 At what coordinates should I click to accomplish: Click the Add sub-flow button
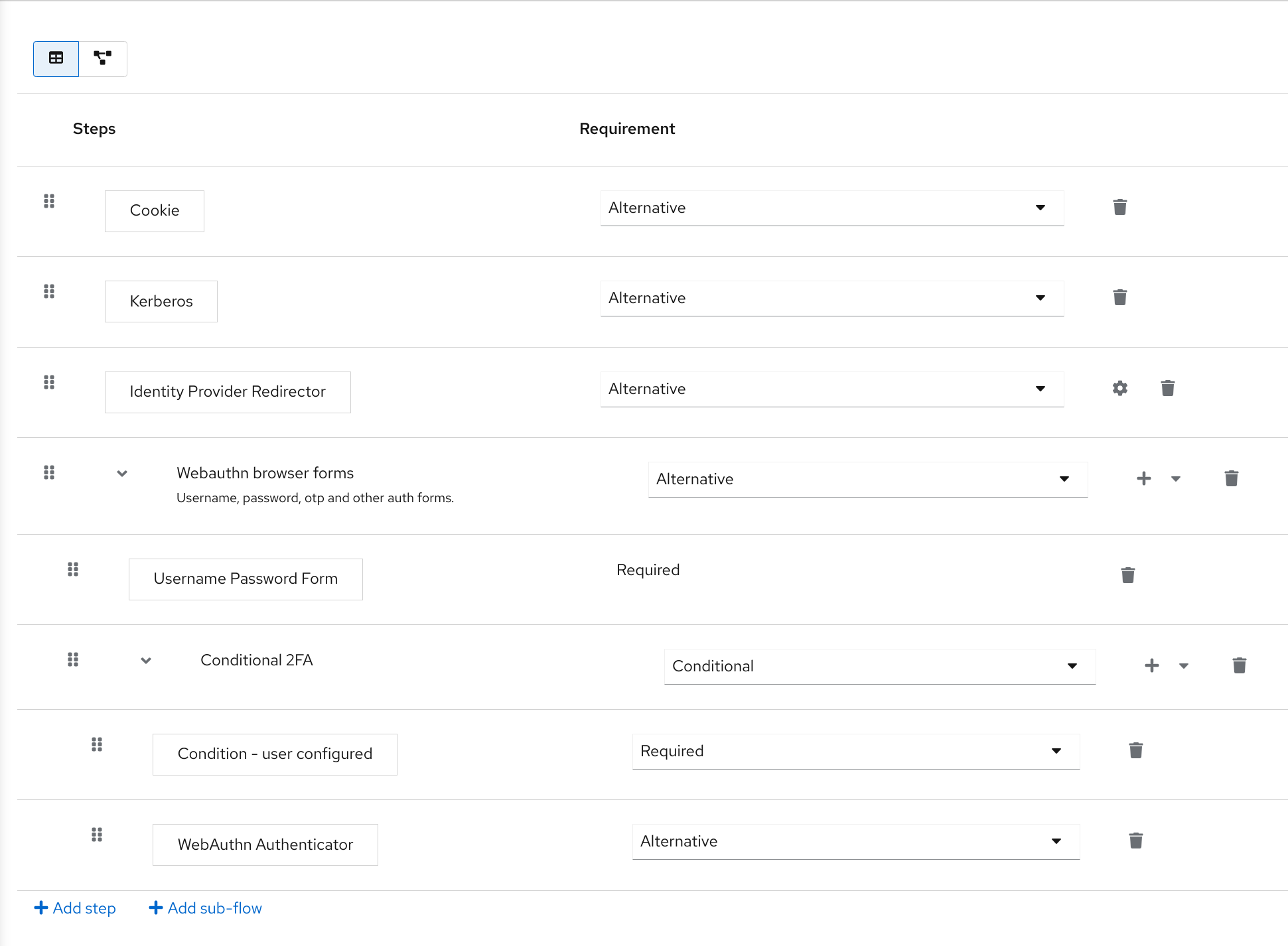(206, 909)
